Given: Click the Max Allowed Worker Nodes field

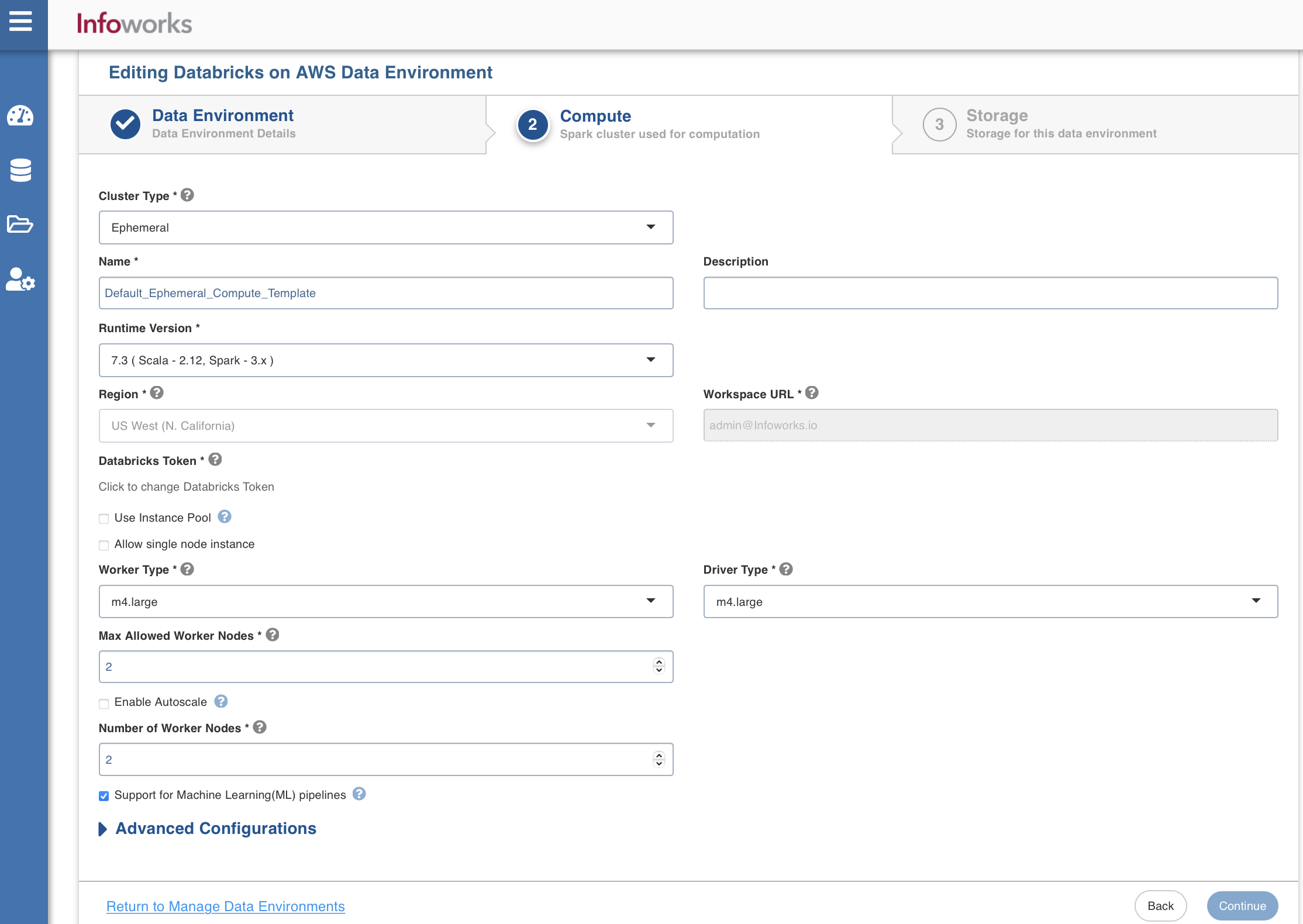Looking at the screenshot, I should [x=386, y=667].
